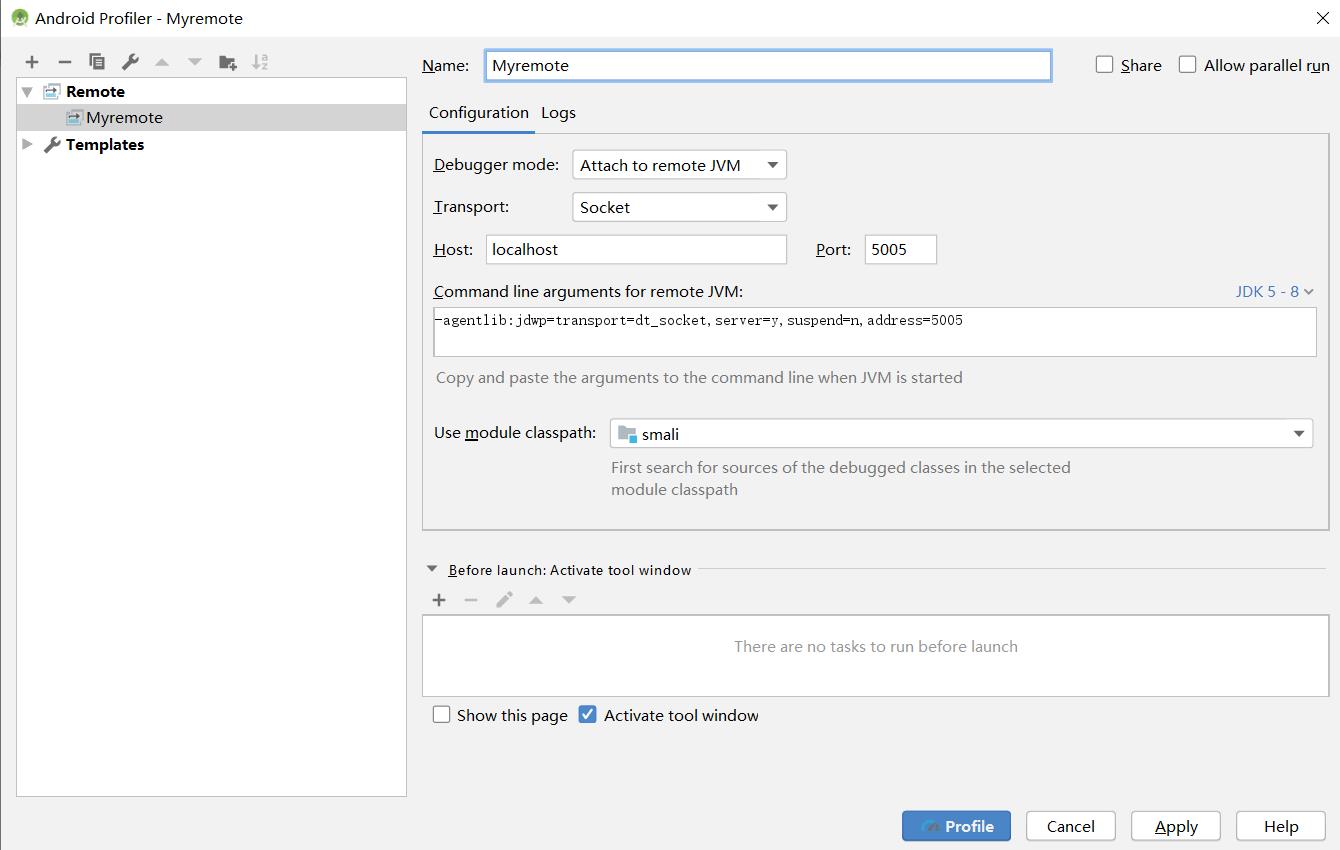This screenshot has height=850, width=1340.
Task: Remove before launch task icon
Action: [x=471, y=600]
